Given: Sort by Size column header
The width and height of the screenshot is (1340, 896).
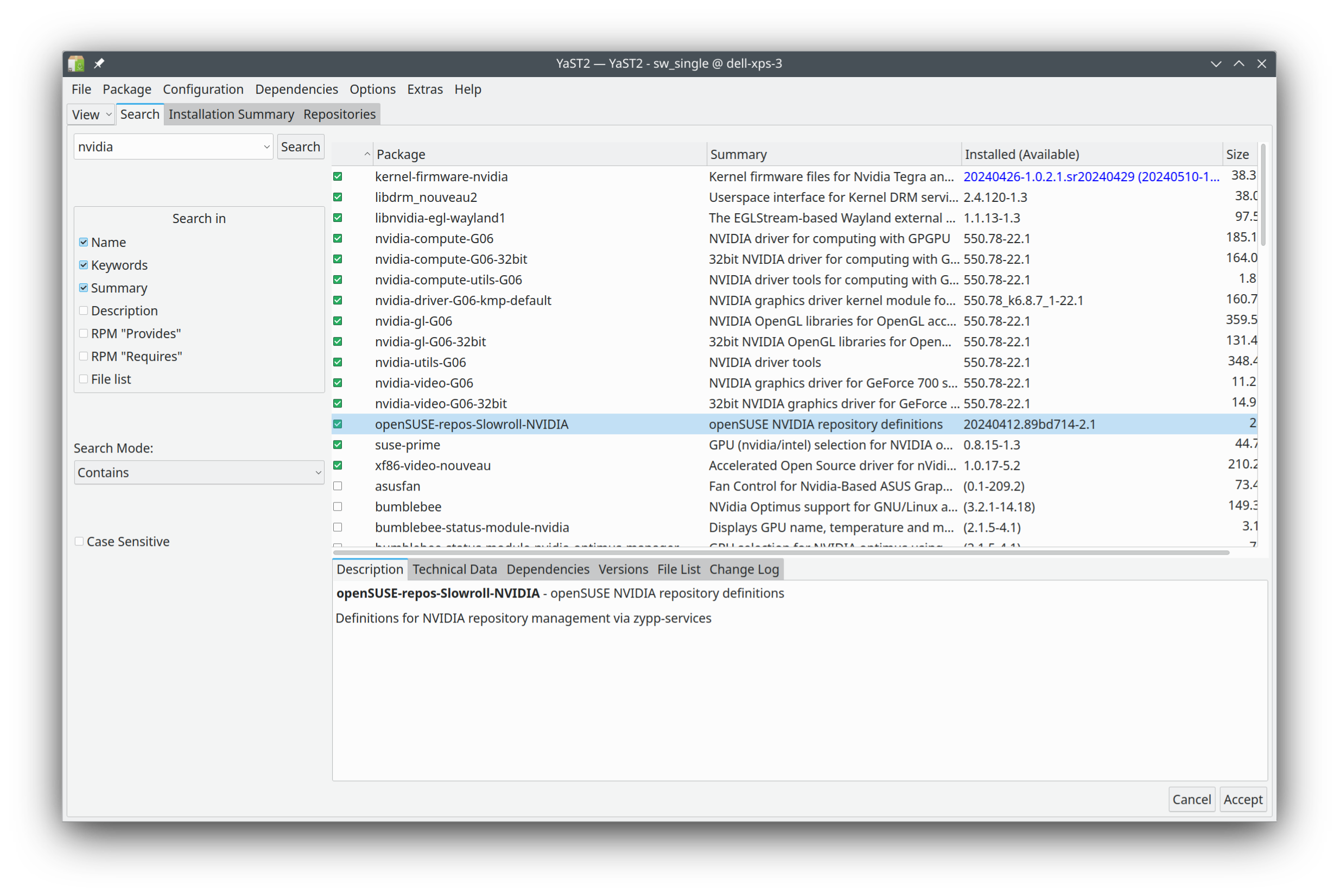Looking at the screenshot, I should (x=1240, y=154).
